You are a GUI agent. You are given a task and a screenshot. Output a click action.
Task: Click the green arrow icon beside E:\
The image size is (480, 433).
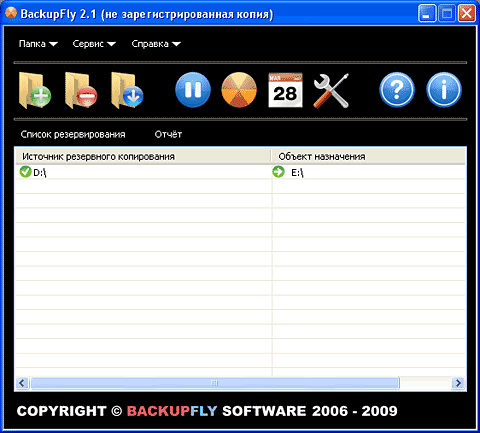click(x=278, y=172)
